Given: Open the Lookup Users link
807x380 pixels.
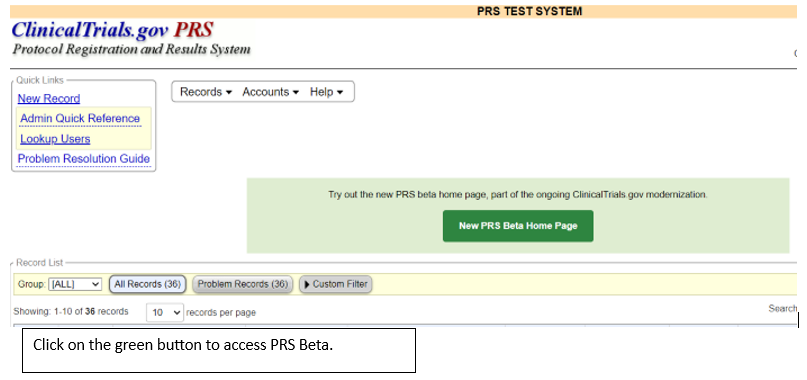Looking at the screenshot, I should coord(55,139).
